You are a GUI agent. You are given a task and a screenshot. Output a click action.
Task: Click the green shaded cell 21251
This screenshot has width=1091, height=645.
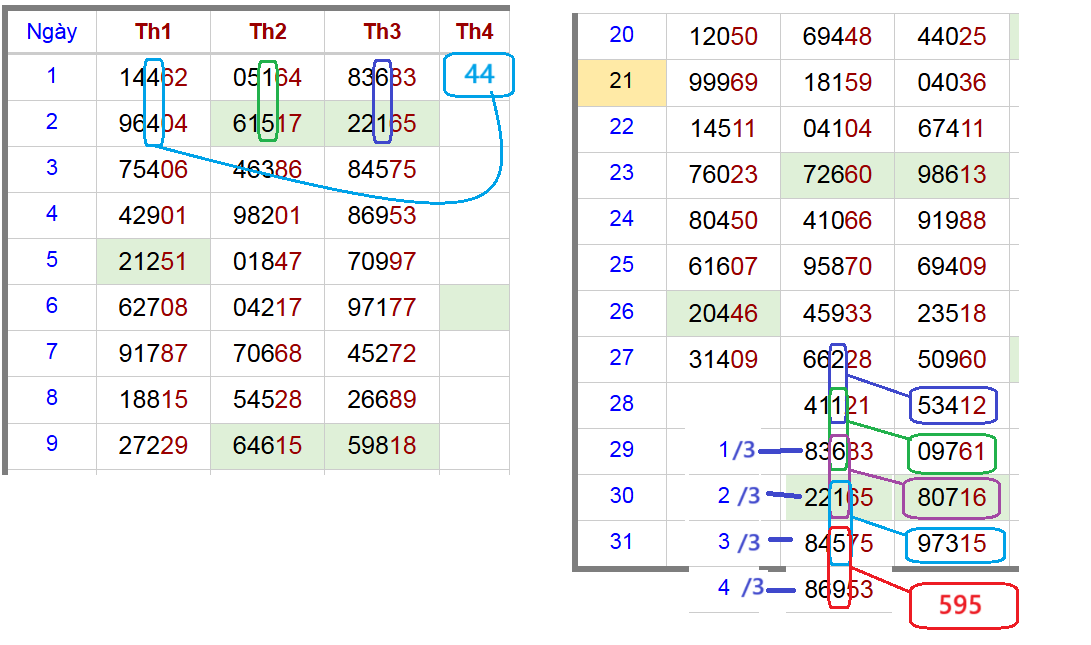[x=153, y=261]
